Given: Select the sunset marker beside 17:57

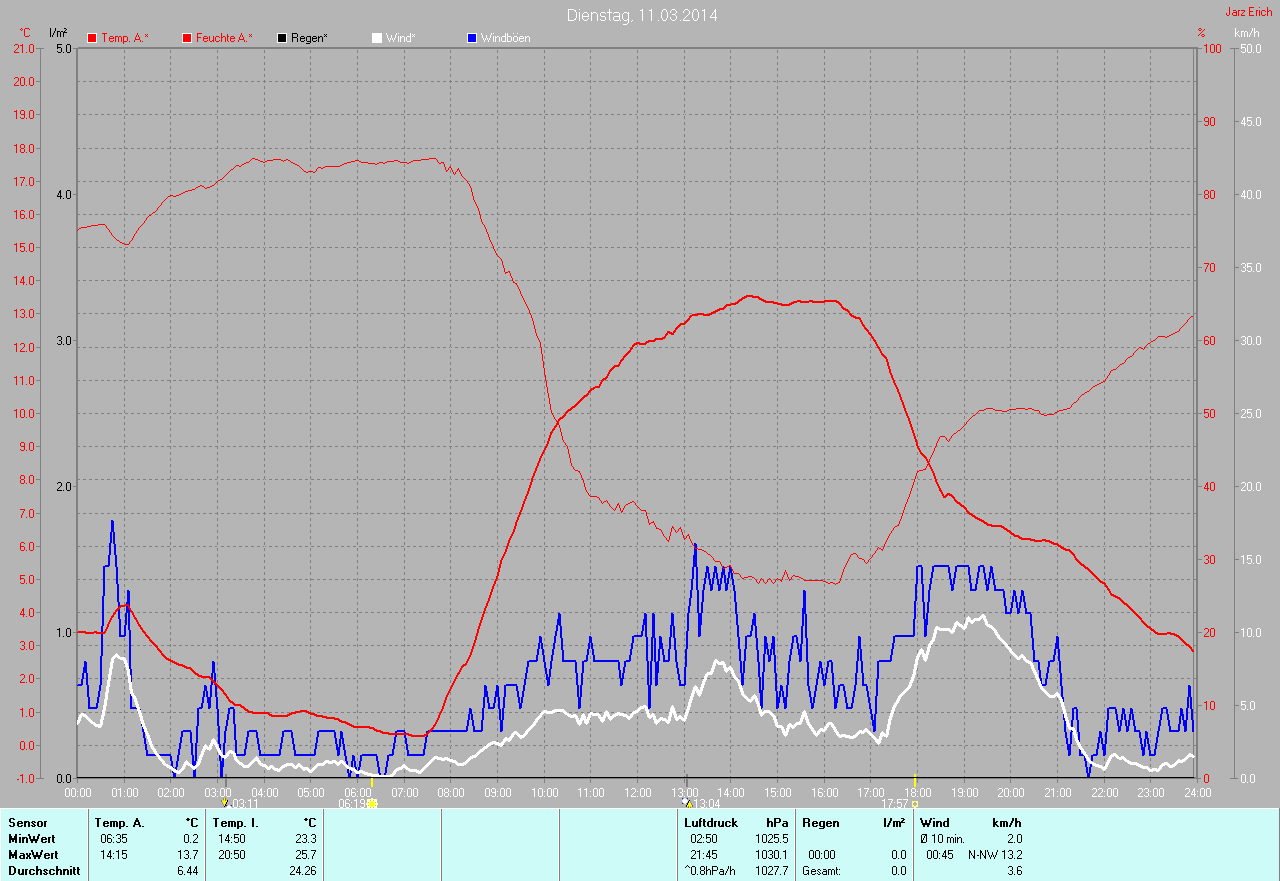Looking at the screenshot, I should pos(915,803).
